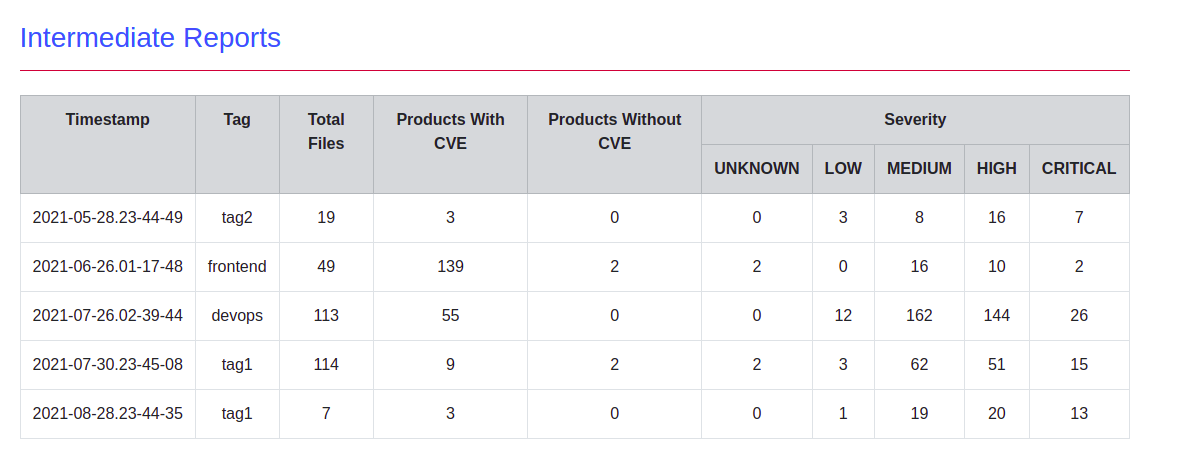Click the LOW severity subheader
Image resolution: width=1180 pixels, height=464 pixels.
pyautogui.click(x=843, y=169)
